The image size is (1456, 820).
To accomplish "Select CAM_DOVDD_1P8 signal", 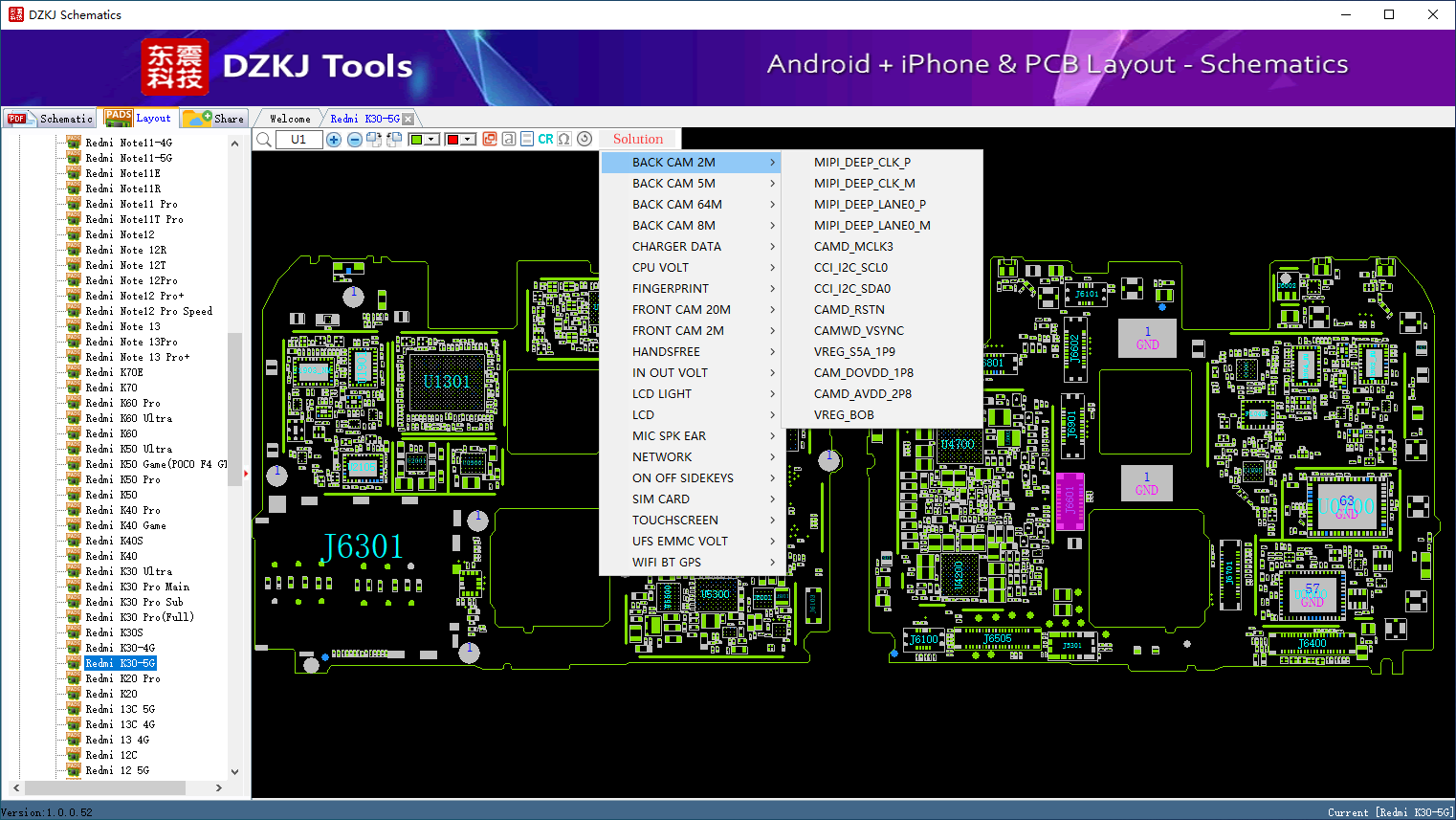I will [882, 373].
